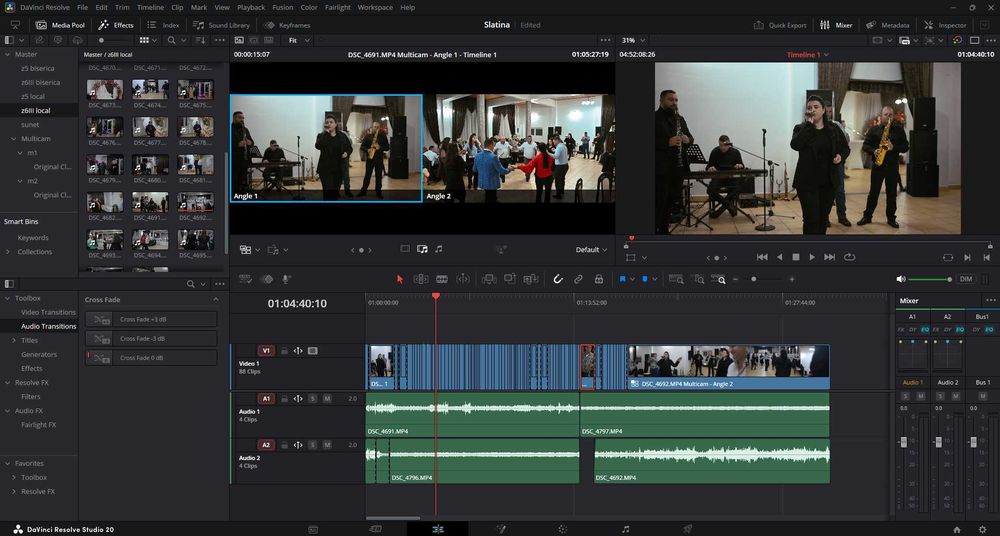The image size is (1000, 536).
Task: Toggle the Linked Selection chain icon
Action: tap(578, 279)
